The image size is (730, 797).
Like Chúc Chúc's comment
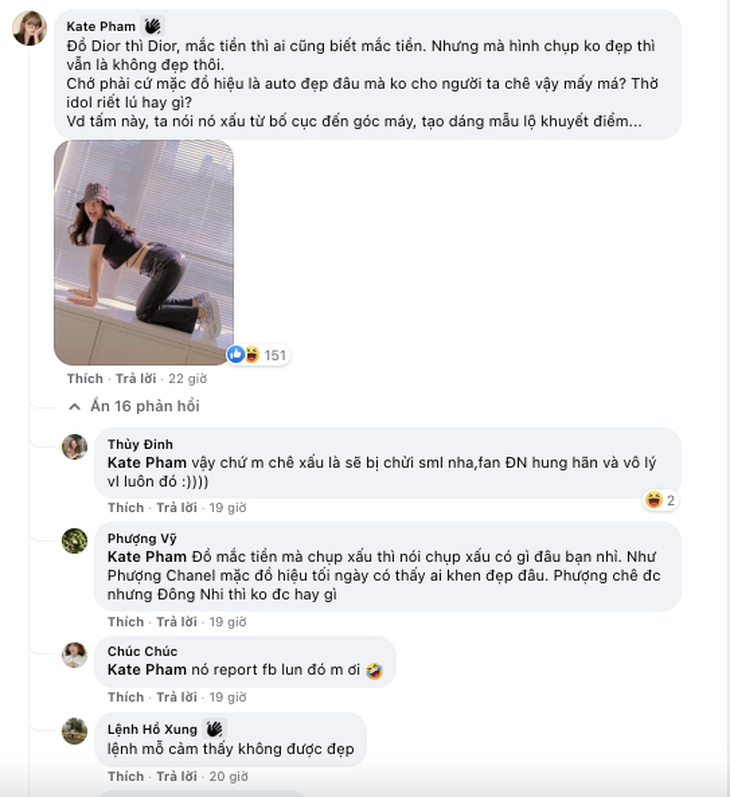pos(126,697)
